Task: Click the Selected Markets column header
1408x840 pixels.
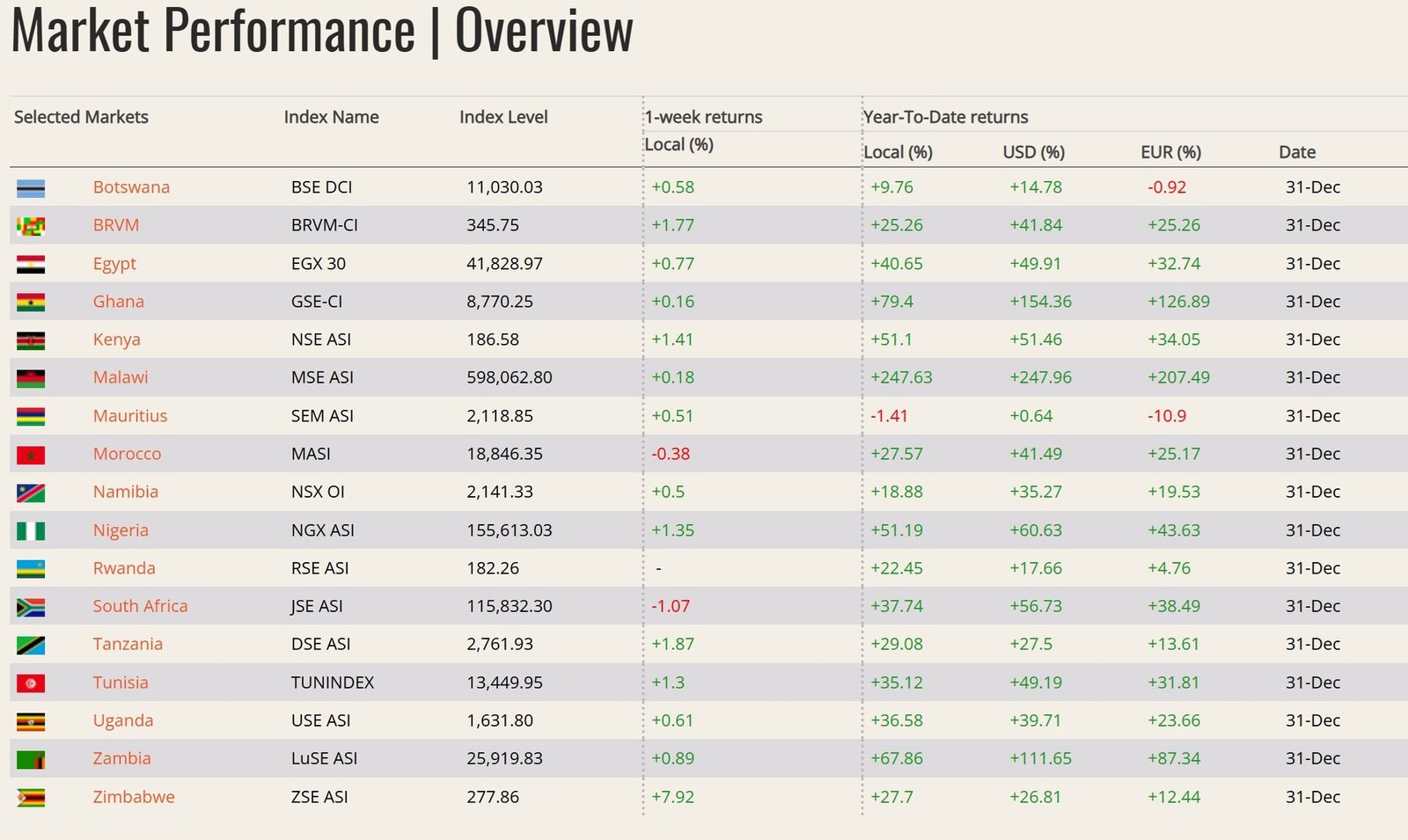Action: (81, 117)
